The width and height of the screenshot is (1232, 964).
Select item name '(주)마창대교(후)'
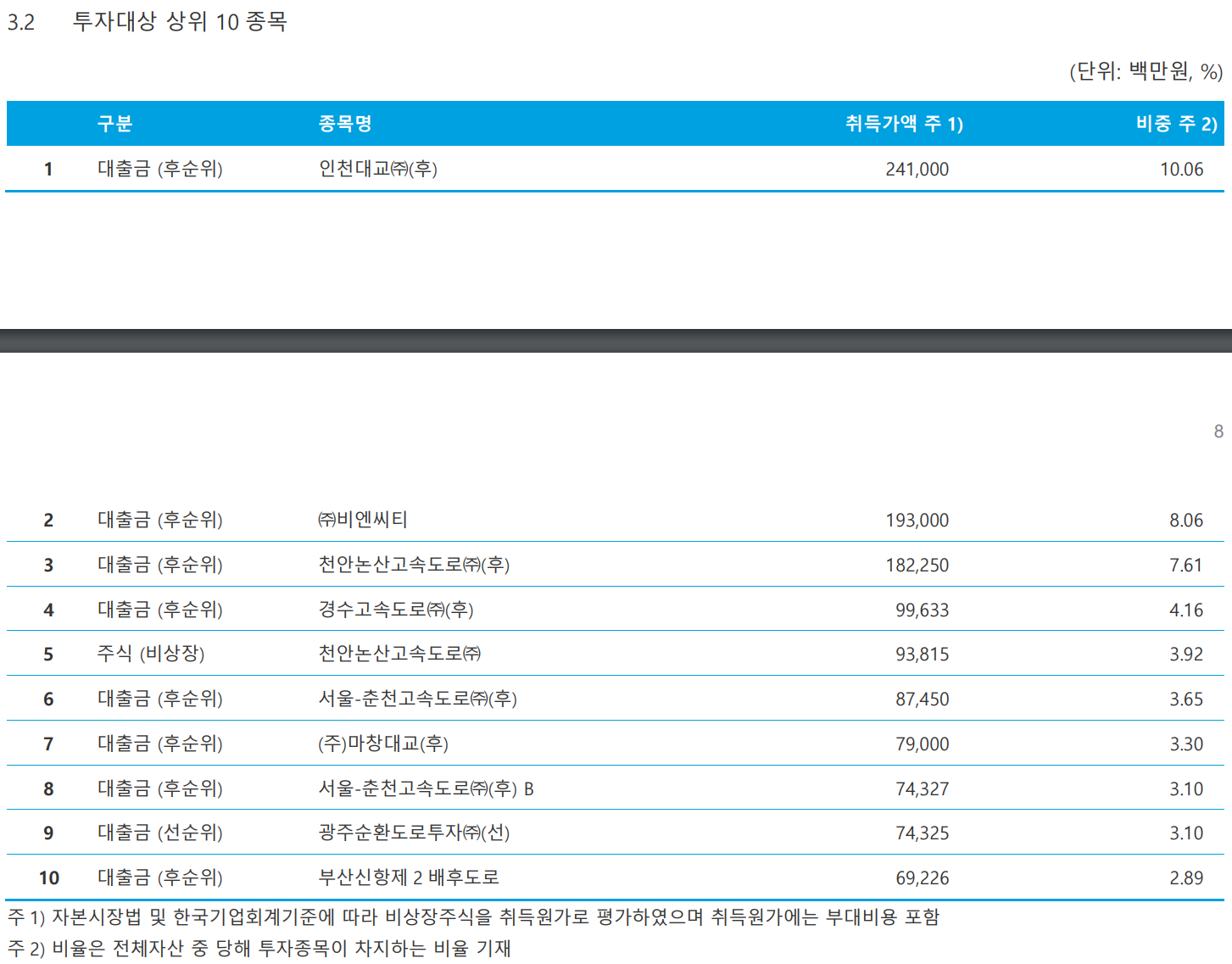click(x=383, y=744)
